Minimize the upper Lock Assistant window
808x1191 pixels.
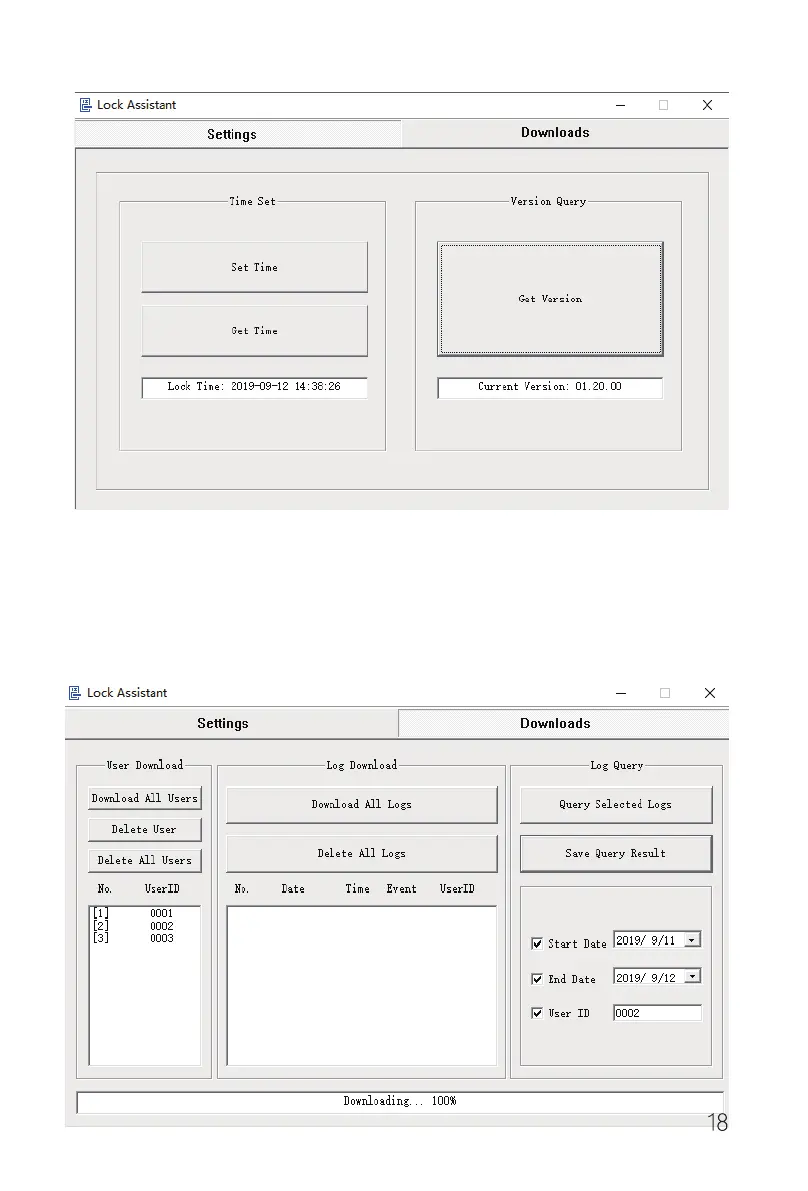tap(620, 105)
